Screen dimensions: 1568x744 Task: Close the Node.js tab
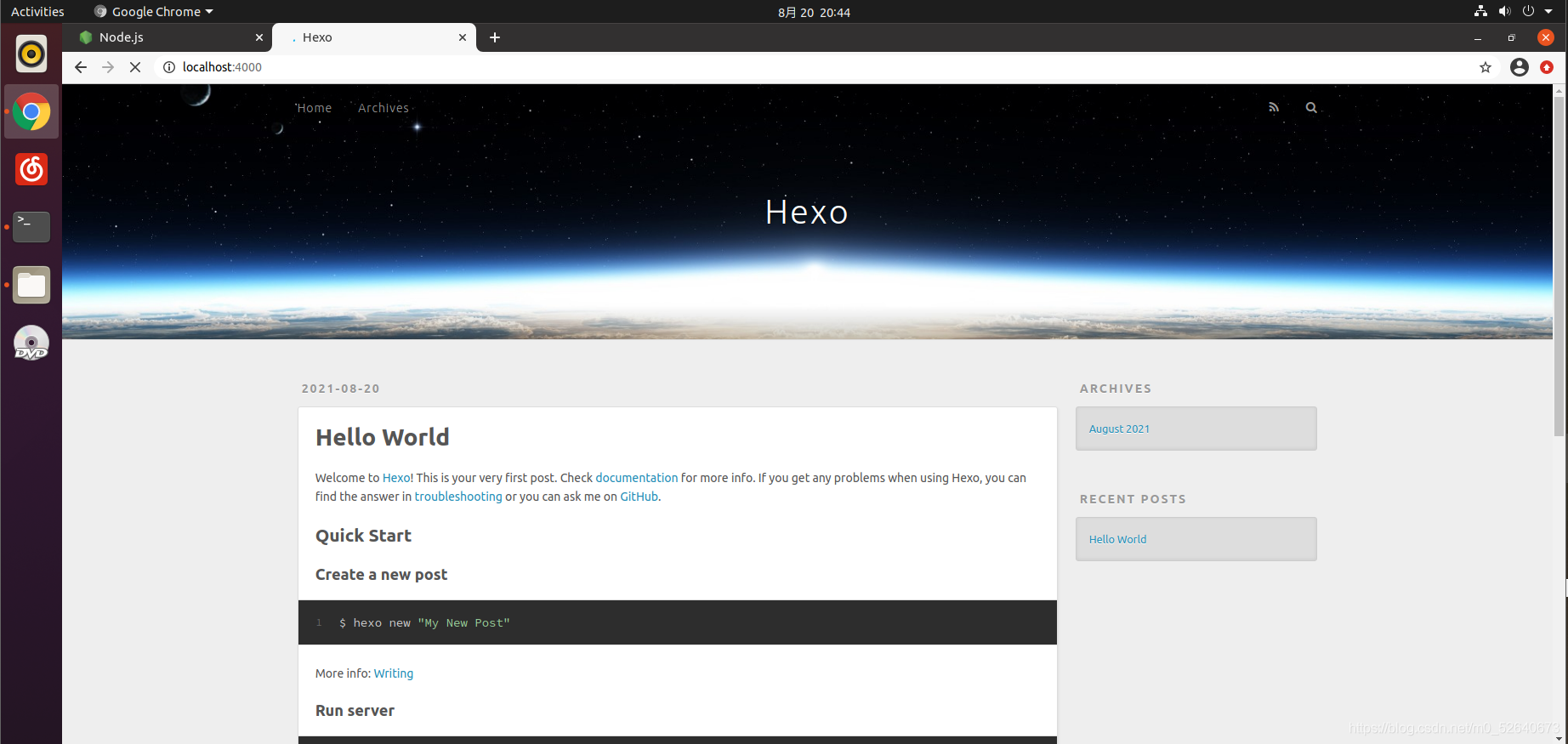coord(259,37)
